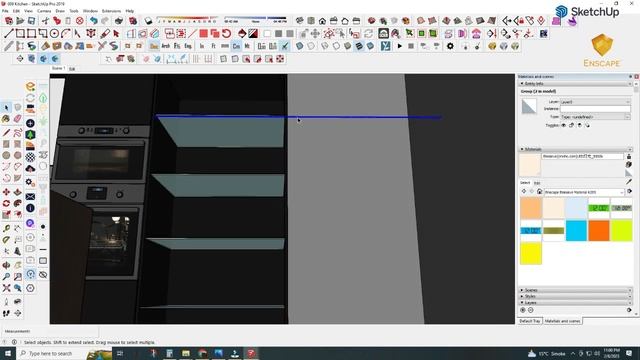Enable Dec decimal units format
The height and width of the screenshot is (360, 640).
[x=154, y=46]
